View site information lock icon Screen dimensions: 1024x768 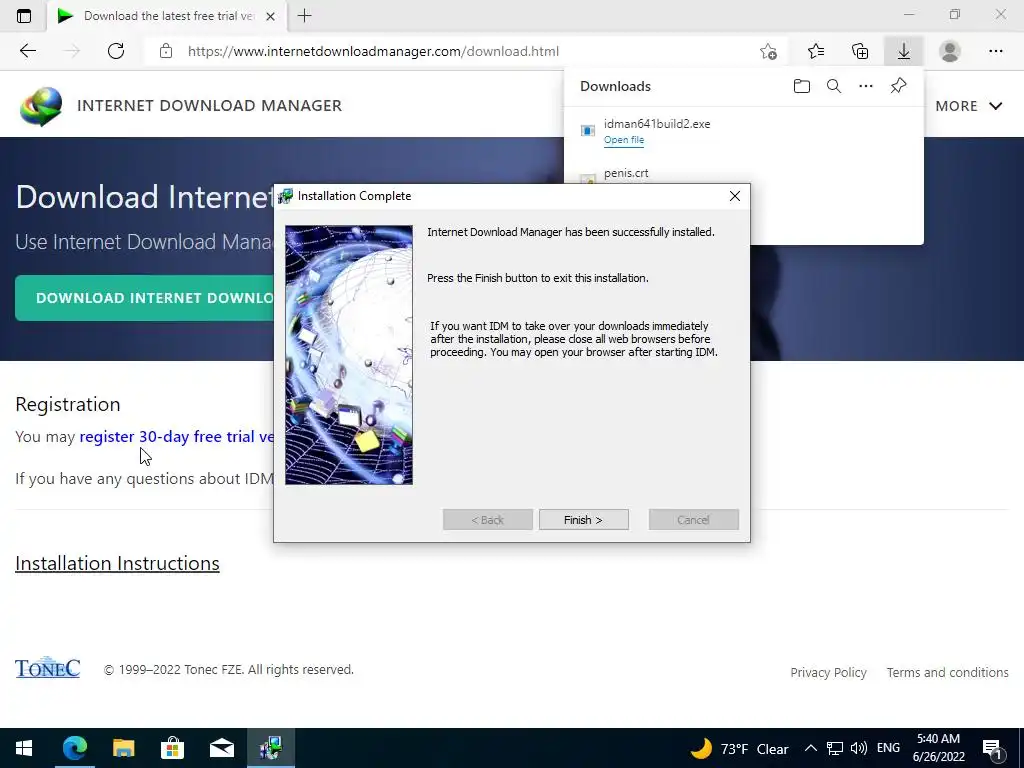tap(166, 52)
